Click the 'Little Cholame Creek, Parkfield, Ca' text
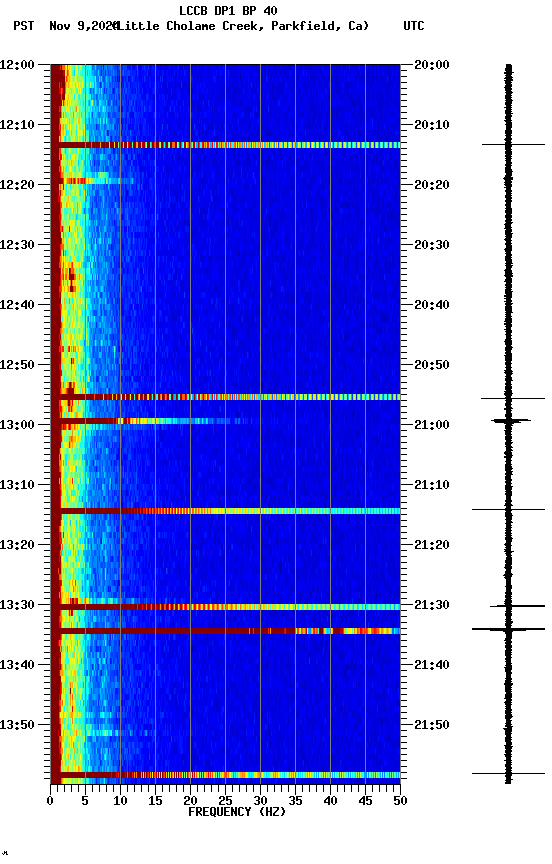Image resolution: width=552 pixels, height=864 pixels. click(x=243, y=26)
